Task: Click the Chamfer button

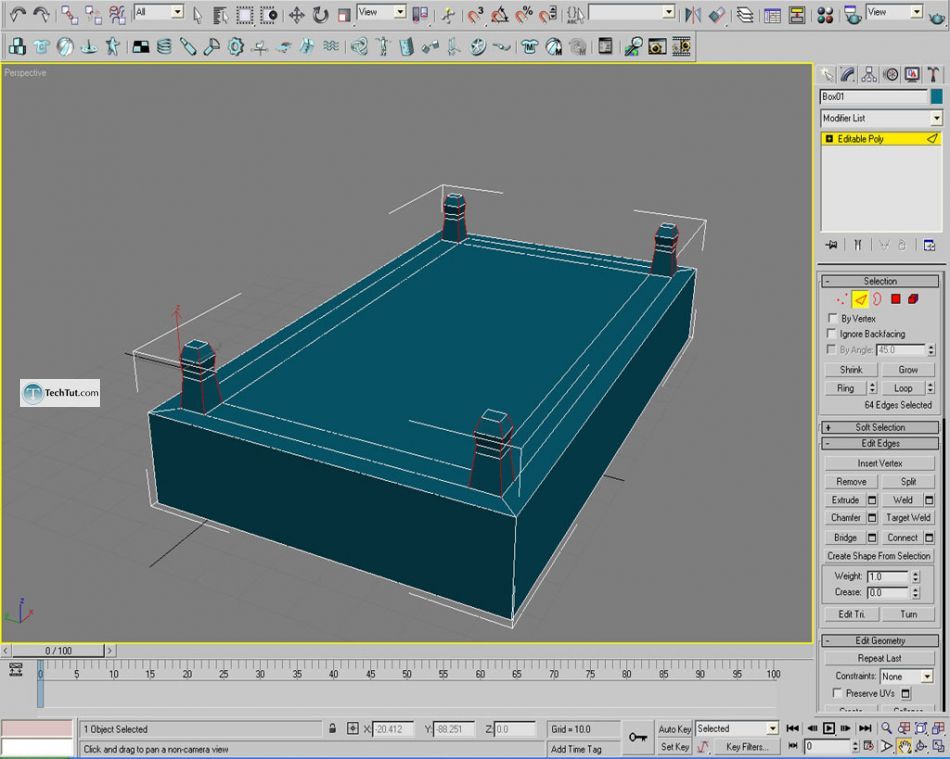Action: point(846,517)
